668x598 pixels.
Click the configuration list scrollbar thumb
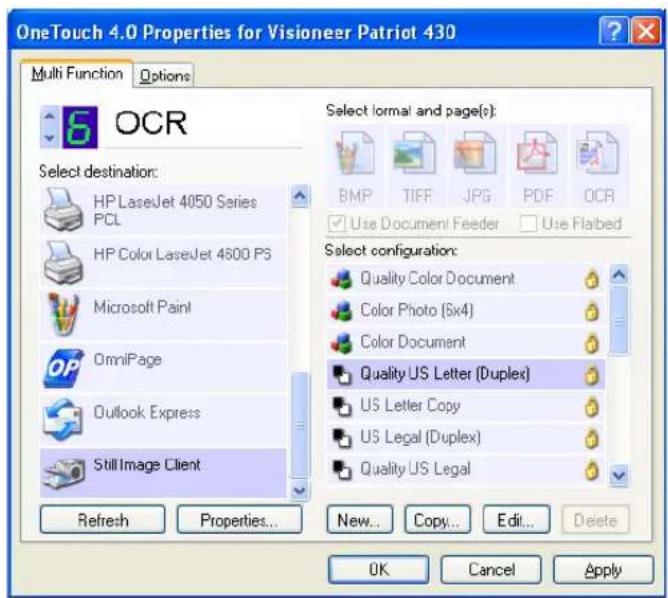click(x=619, y=320)
